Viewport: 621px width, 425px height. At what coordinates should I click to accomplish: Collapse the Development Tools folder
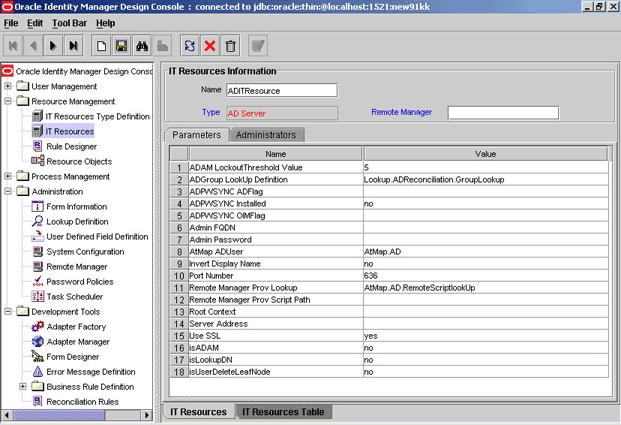point(8,311)
